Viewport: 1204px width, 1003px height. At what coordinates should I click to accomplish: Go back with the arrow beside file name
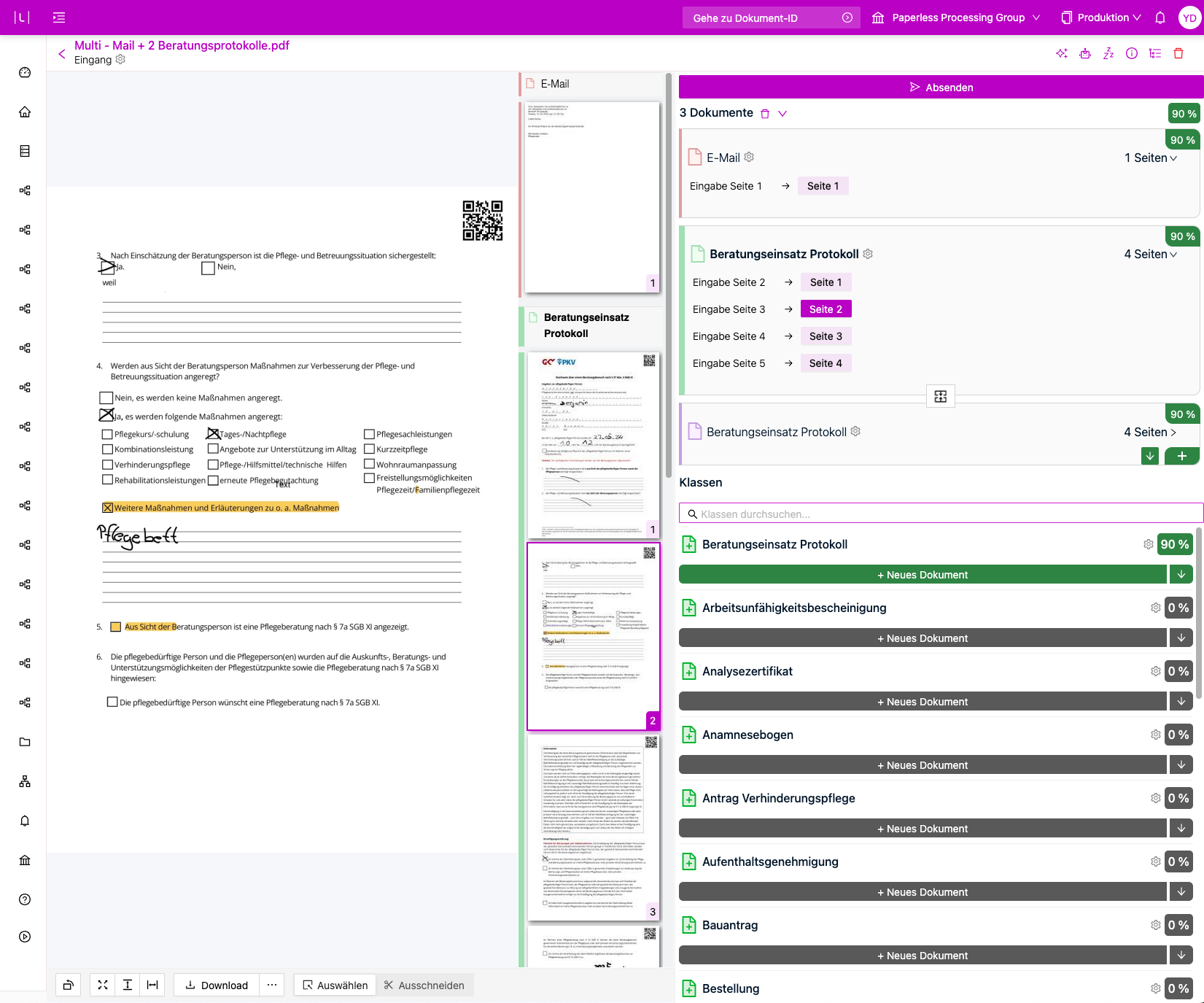[x=62, y=53]
